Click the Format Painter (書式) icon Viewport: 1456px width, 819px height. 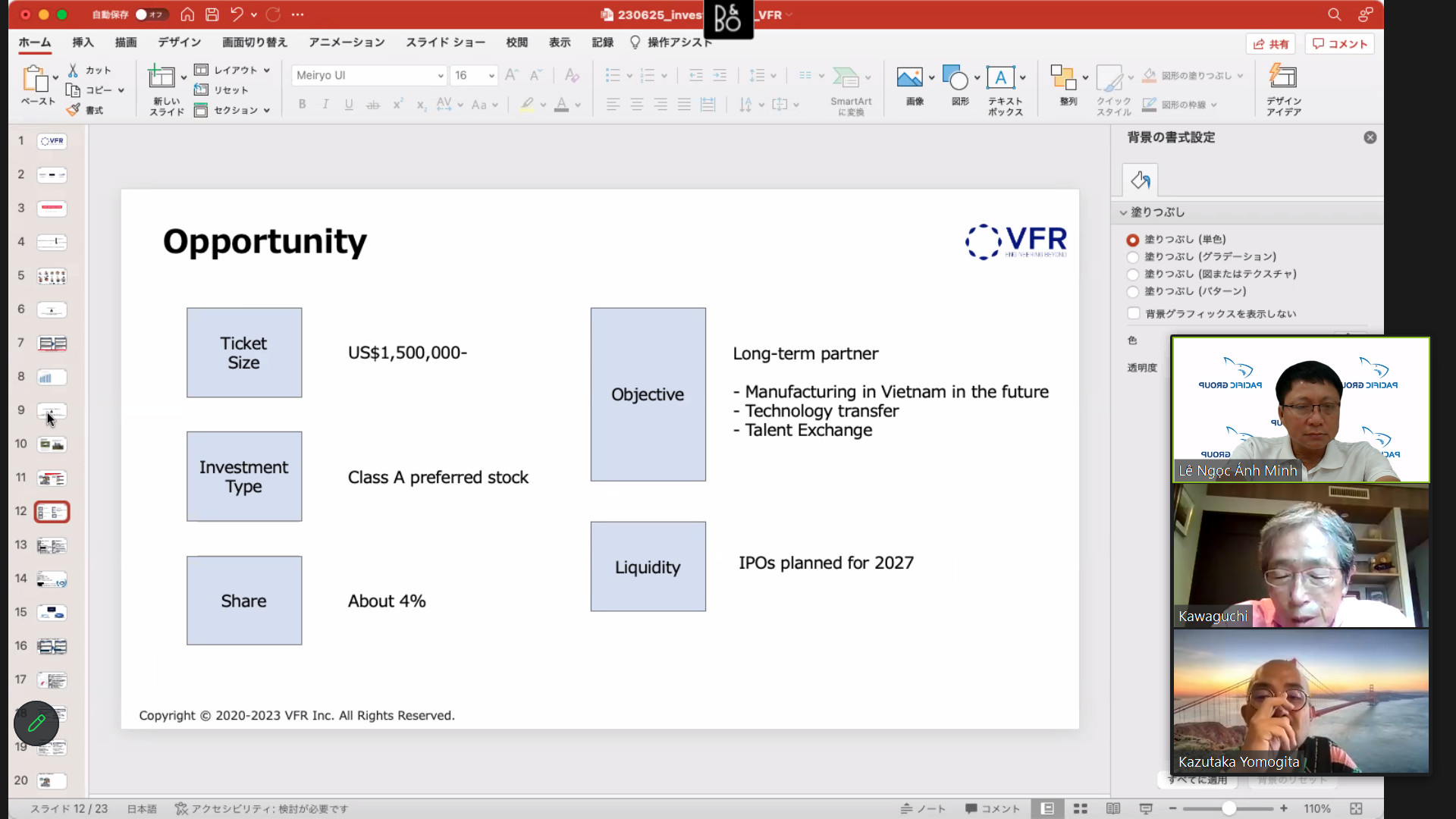pos(74,110)
